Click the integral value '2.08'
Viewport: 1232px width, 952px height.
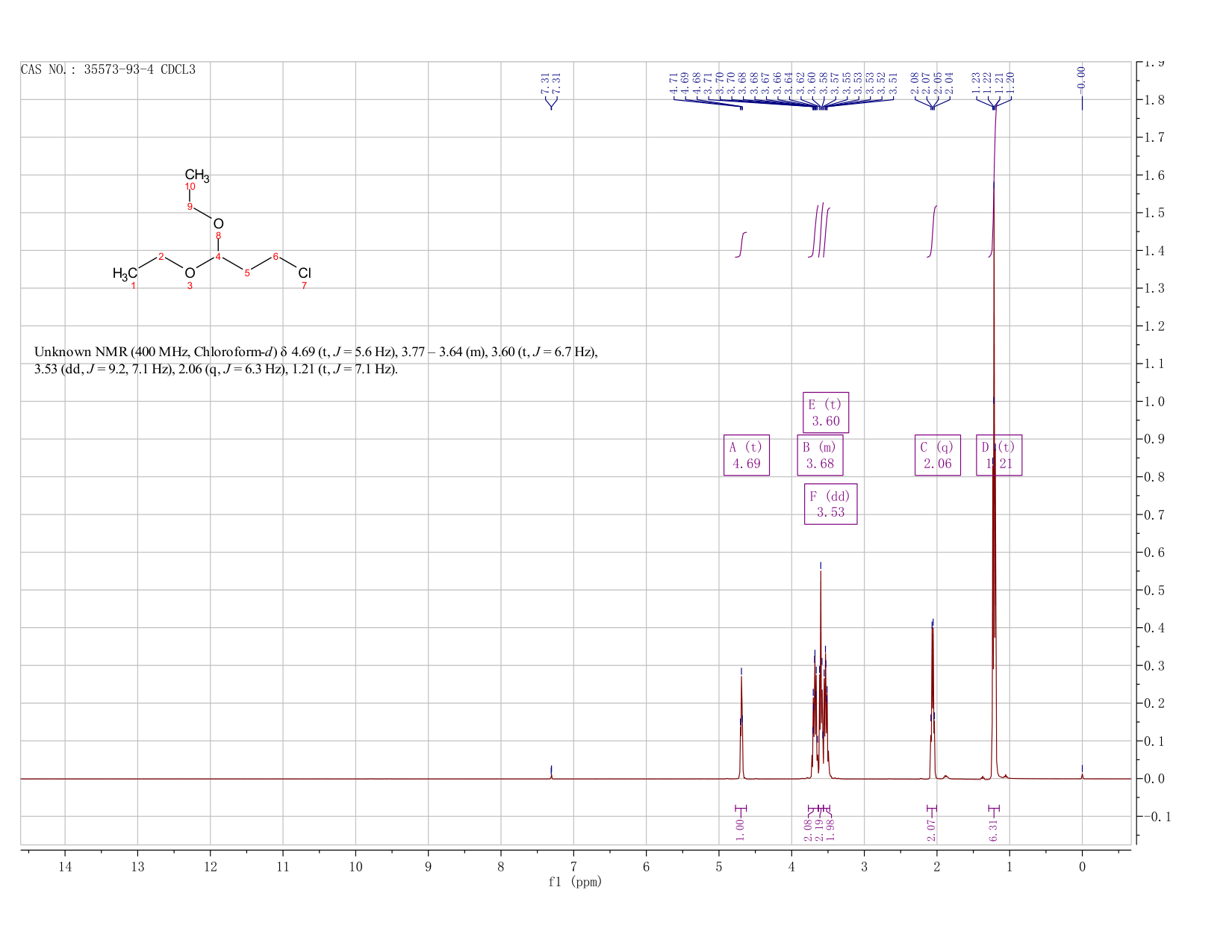click(x=808, y=830)
